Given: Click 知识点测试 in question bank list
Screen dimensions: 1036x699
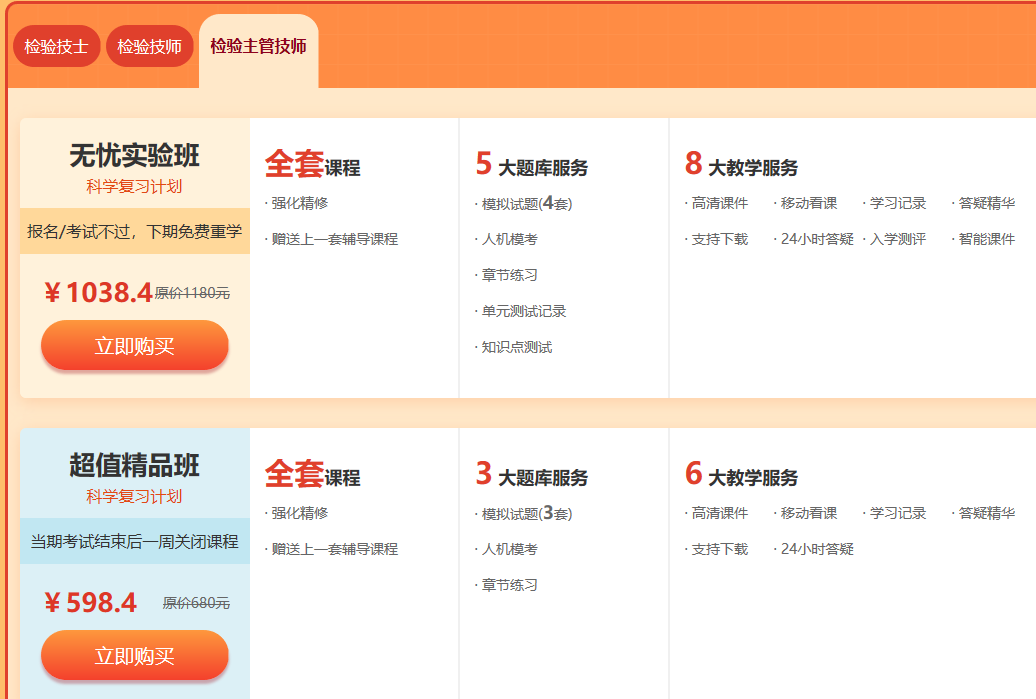Looking at the screenshot, I should click(516, 347).
